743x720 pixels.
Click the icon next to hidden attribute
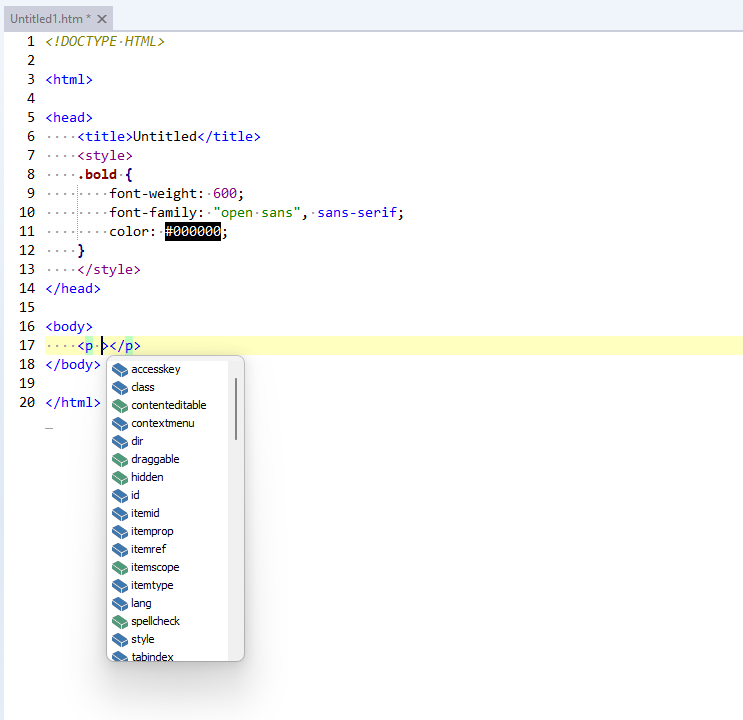click(x=120, y=478)
